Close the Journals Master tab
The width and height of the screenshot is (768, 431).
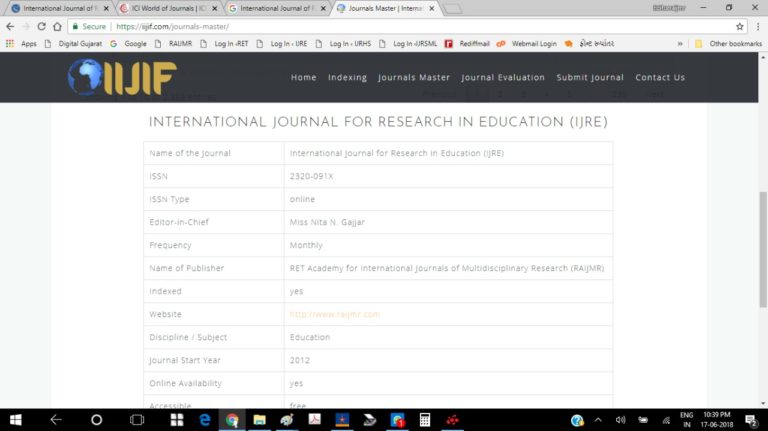click(x=432, y=8)
